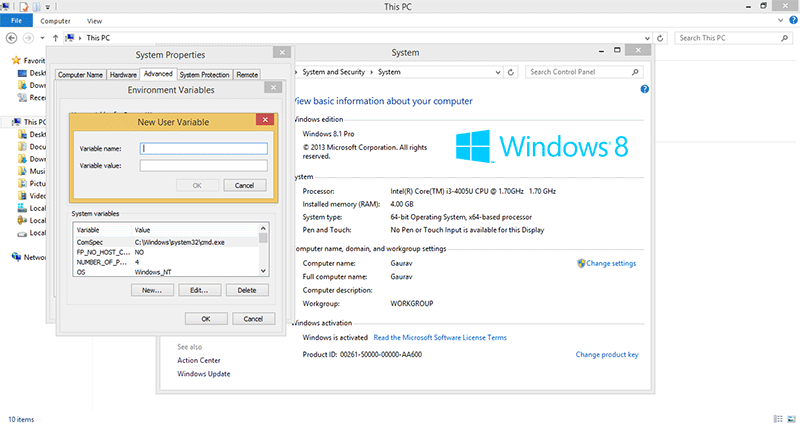Screen dimensions: 800x426
Task: Open the Windows Update link
Action: pyautogui.click(x=204, y=374)
